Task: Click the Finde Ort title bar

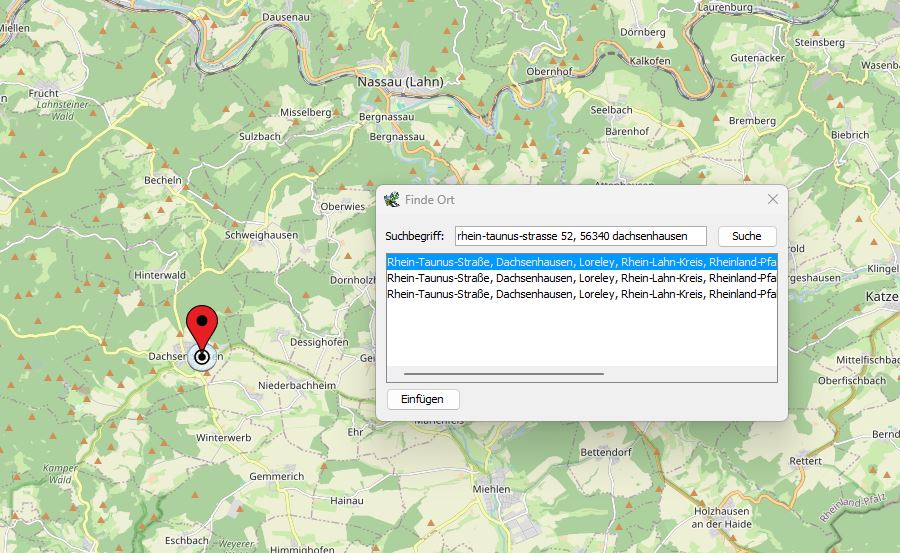Action: [580, 200]
